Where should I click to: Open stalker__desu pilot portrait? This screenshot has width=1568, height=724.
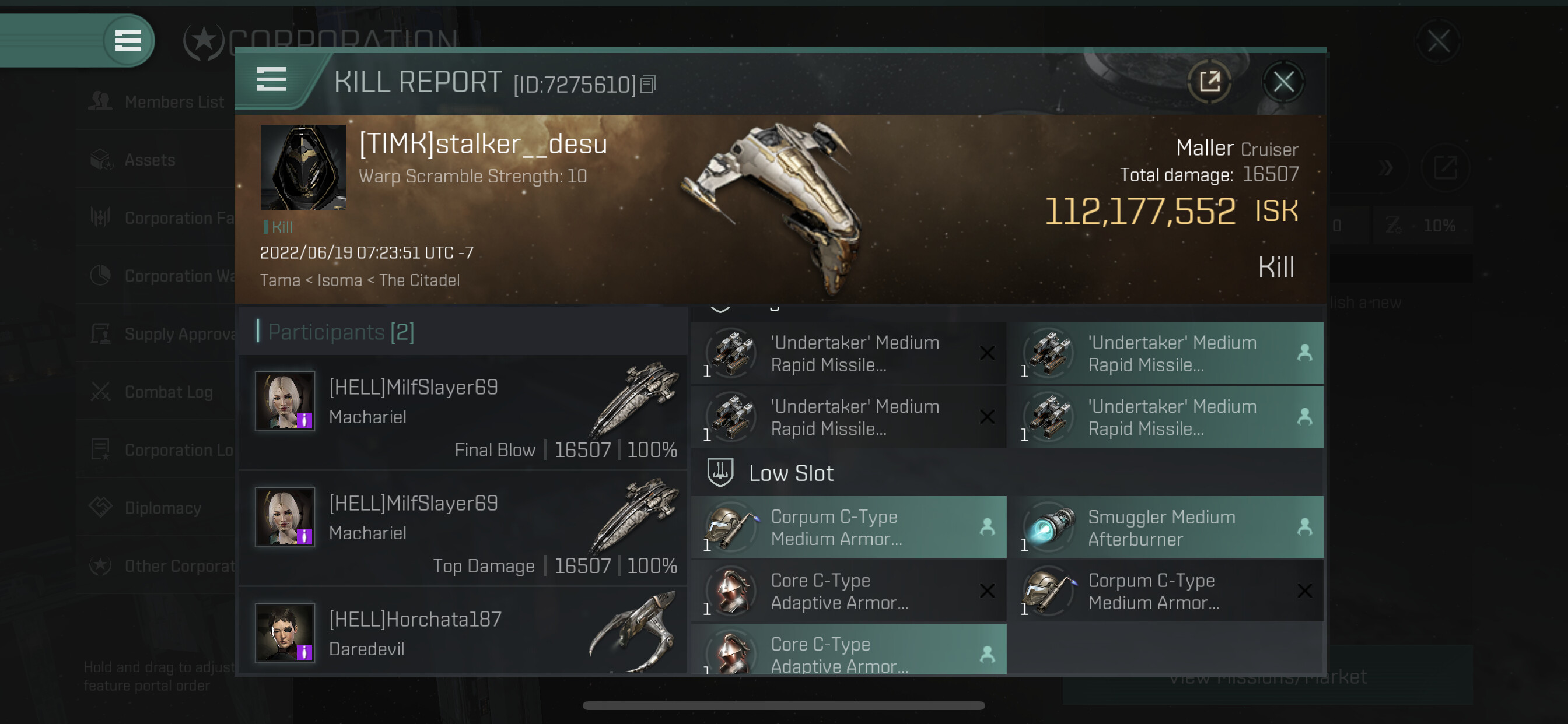coord(303,167)
